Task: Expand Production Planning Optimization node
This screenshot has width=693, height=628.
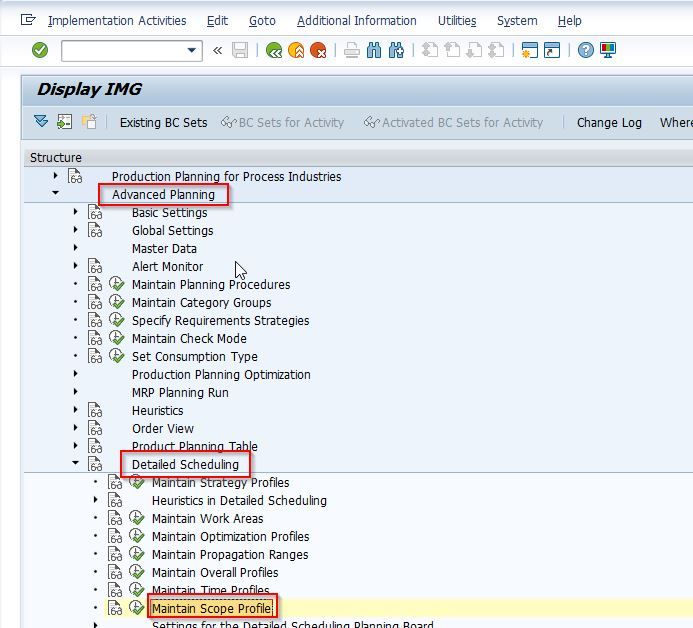Action: [x=76, y=374]
